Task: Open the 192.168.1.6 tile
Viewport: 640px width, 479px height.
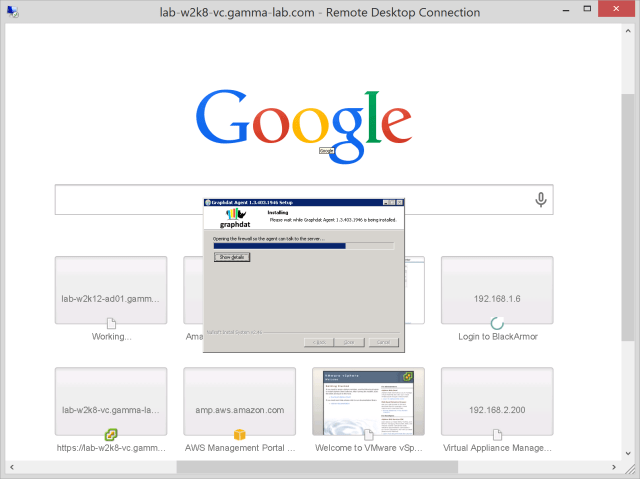Action: (497, 290)
